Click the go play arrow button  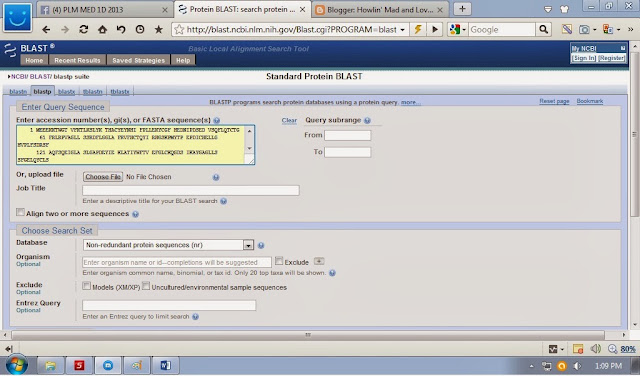tap(435, 29)
